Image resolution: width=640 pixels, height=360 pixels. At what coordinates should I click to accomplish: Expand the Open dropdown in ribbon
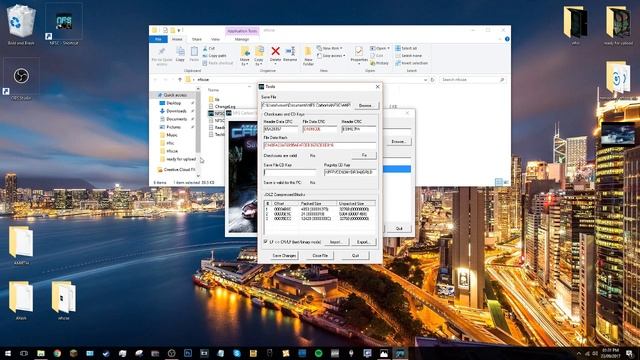tap(380, 48)
